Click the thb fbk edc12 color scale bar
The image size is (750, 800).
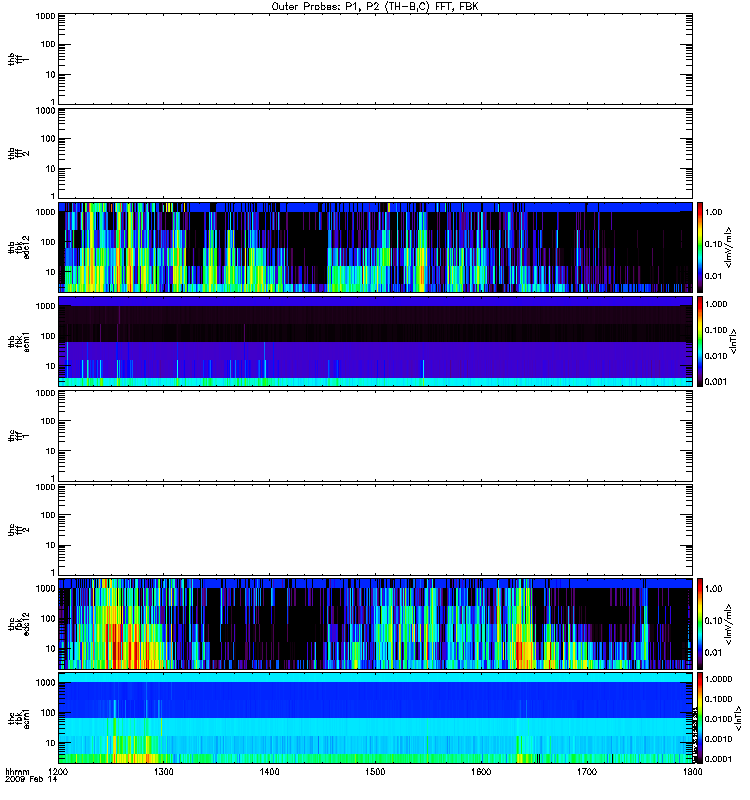tap(700, 247)
